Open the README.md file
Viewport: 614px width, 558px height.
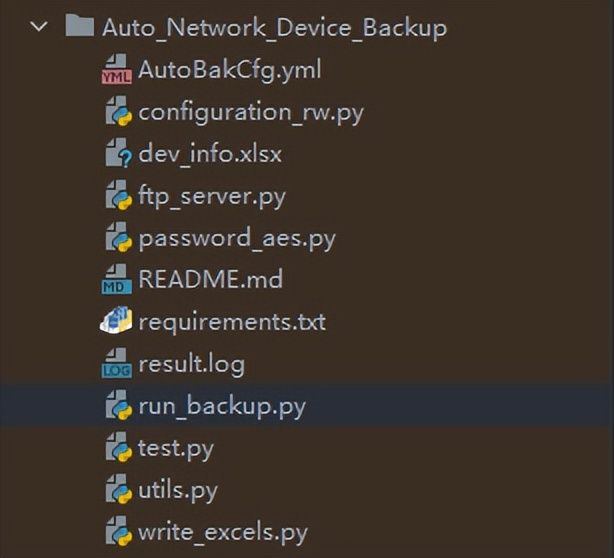coord(210,279)
